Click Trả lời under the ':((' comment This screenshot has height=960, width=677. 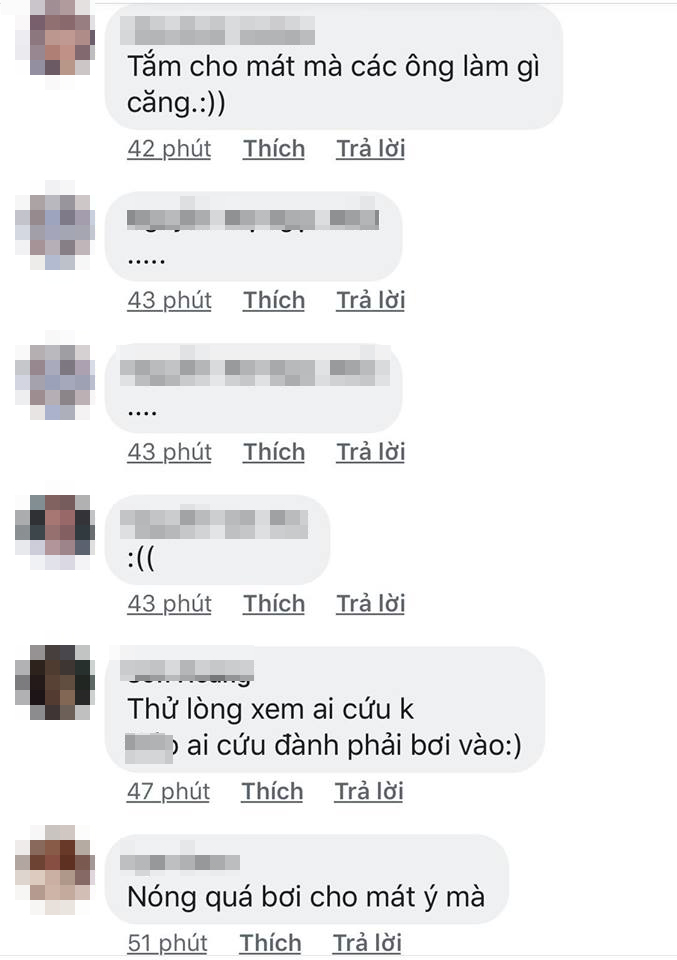(x=370, y=604)
